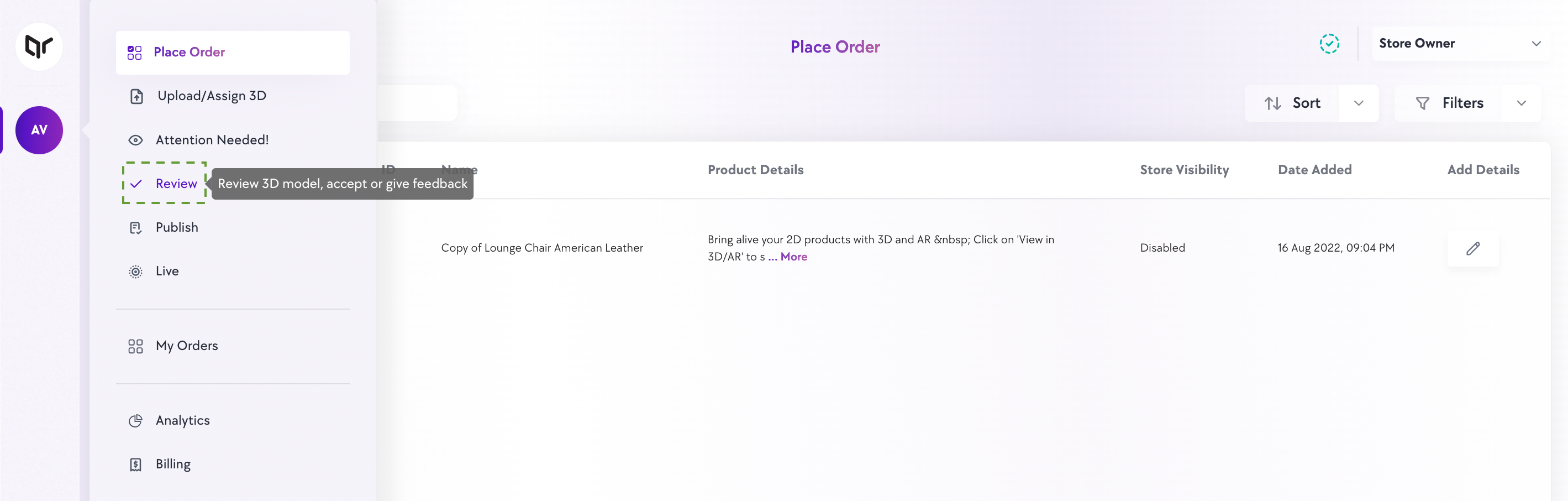Open the Store Owner dropdown
The width and height of the screenshot is (1568, 501).
(x=1459, y=43)
